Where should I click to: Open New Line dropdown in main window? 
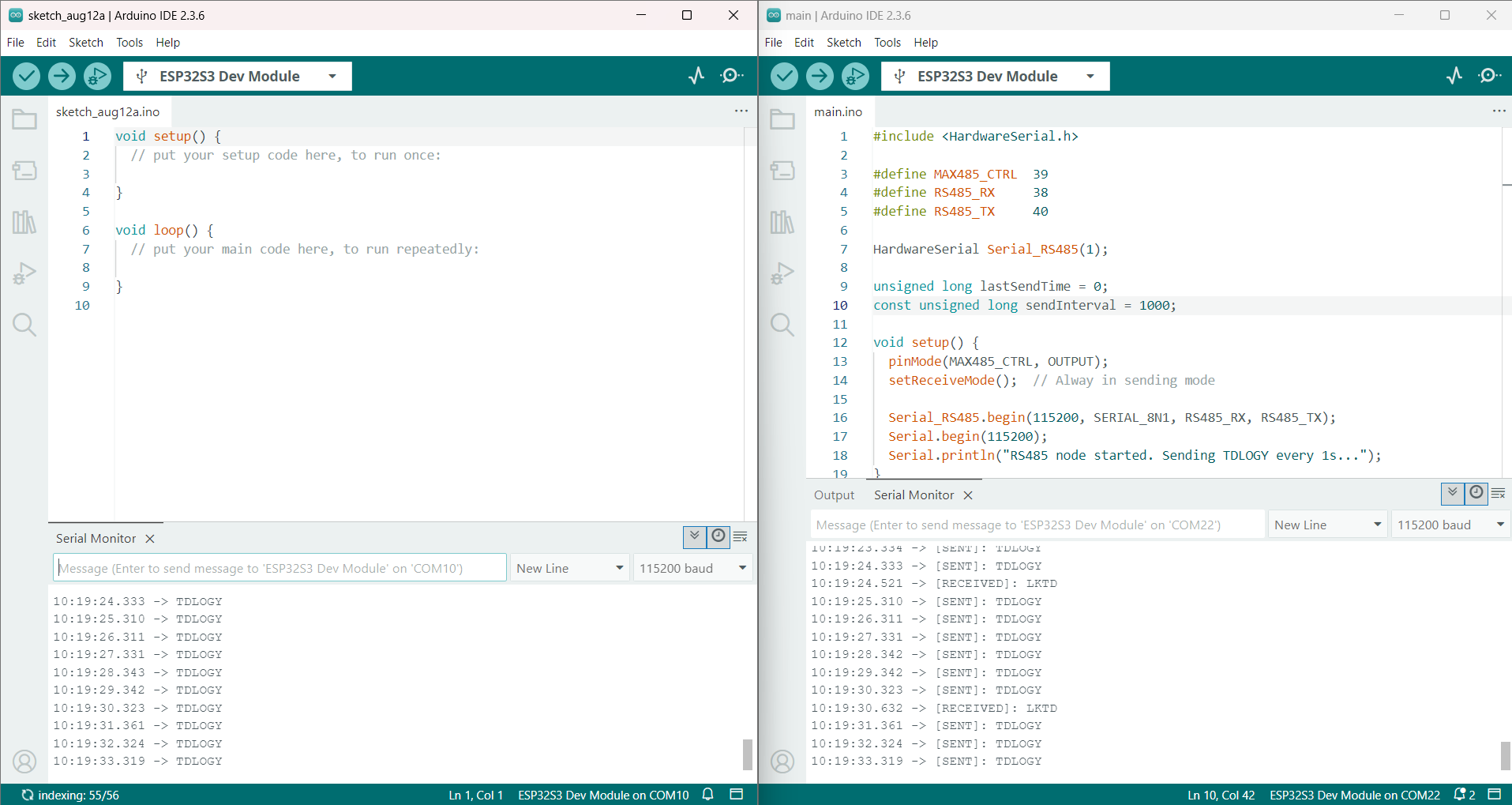click(x=1328, y=525)
